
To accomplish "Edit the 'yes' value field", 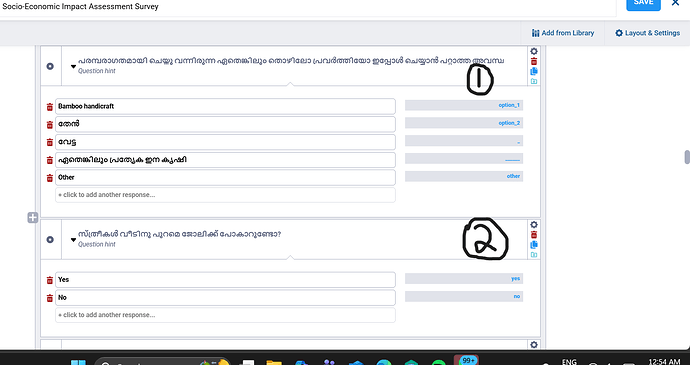I will point(464,279).
